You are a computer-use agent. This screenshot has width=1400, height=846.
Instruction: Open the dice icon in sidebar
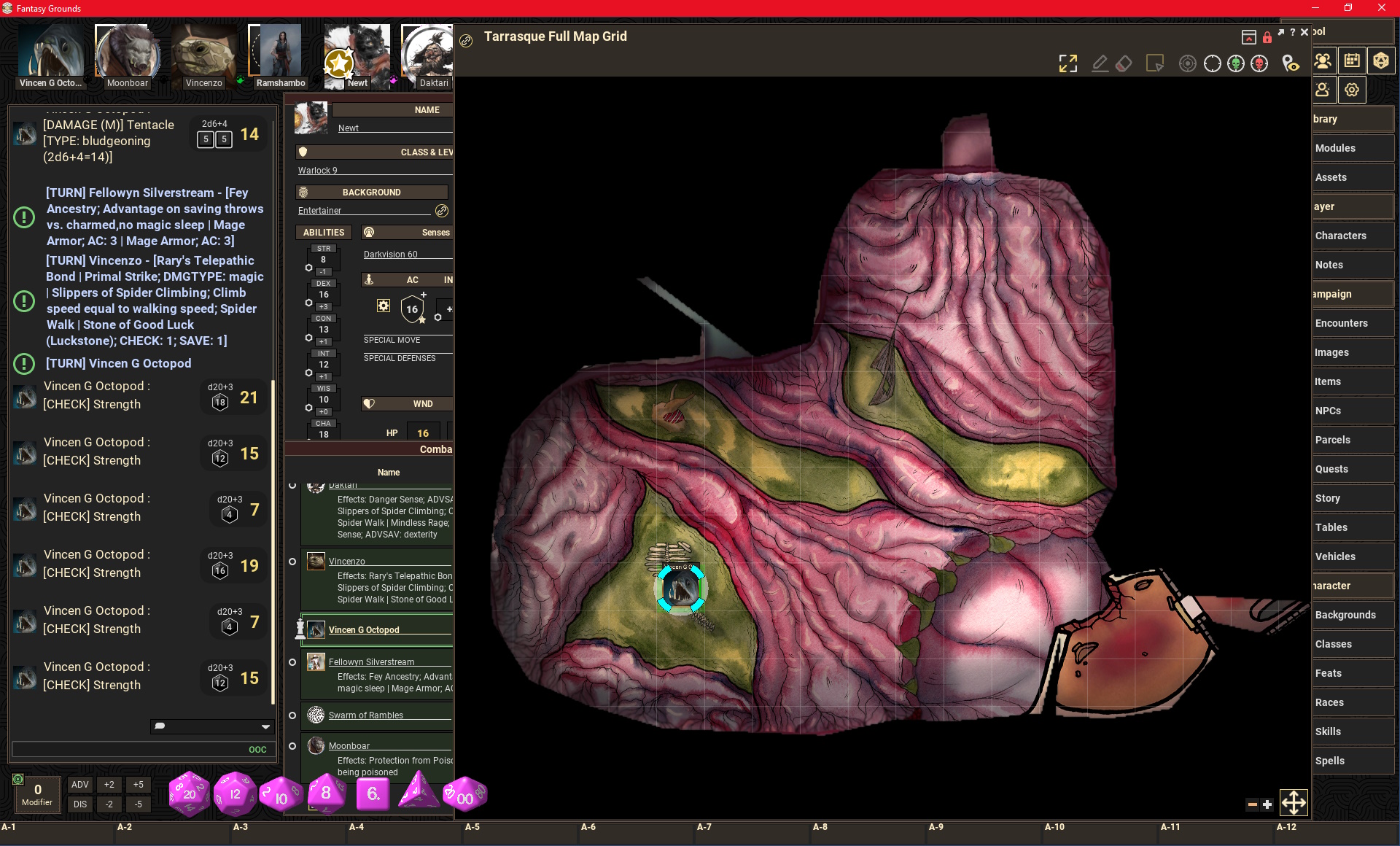click(1380, 61)
